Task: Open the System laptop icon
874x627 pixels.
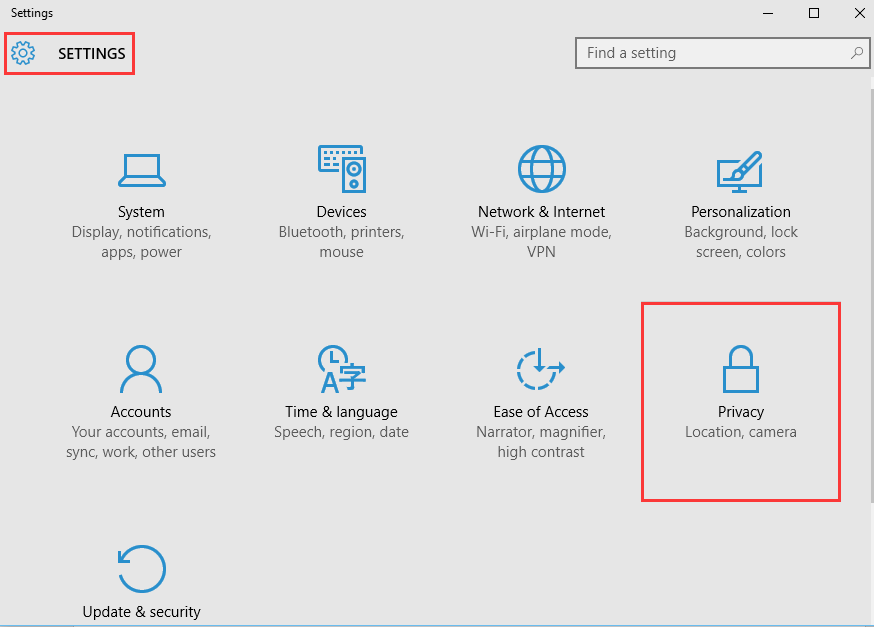Action: (142, 170)
